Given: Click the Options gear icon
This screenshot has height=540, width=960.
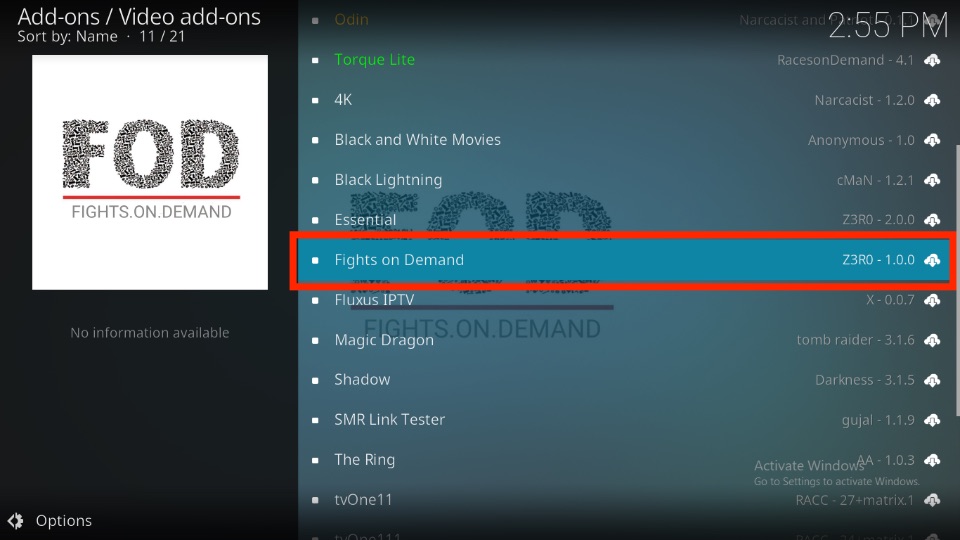Looking at the screenshot, I should click(15, 520).
